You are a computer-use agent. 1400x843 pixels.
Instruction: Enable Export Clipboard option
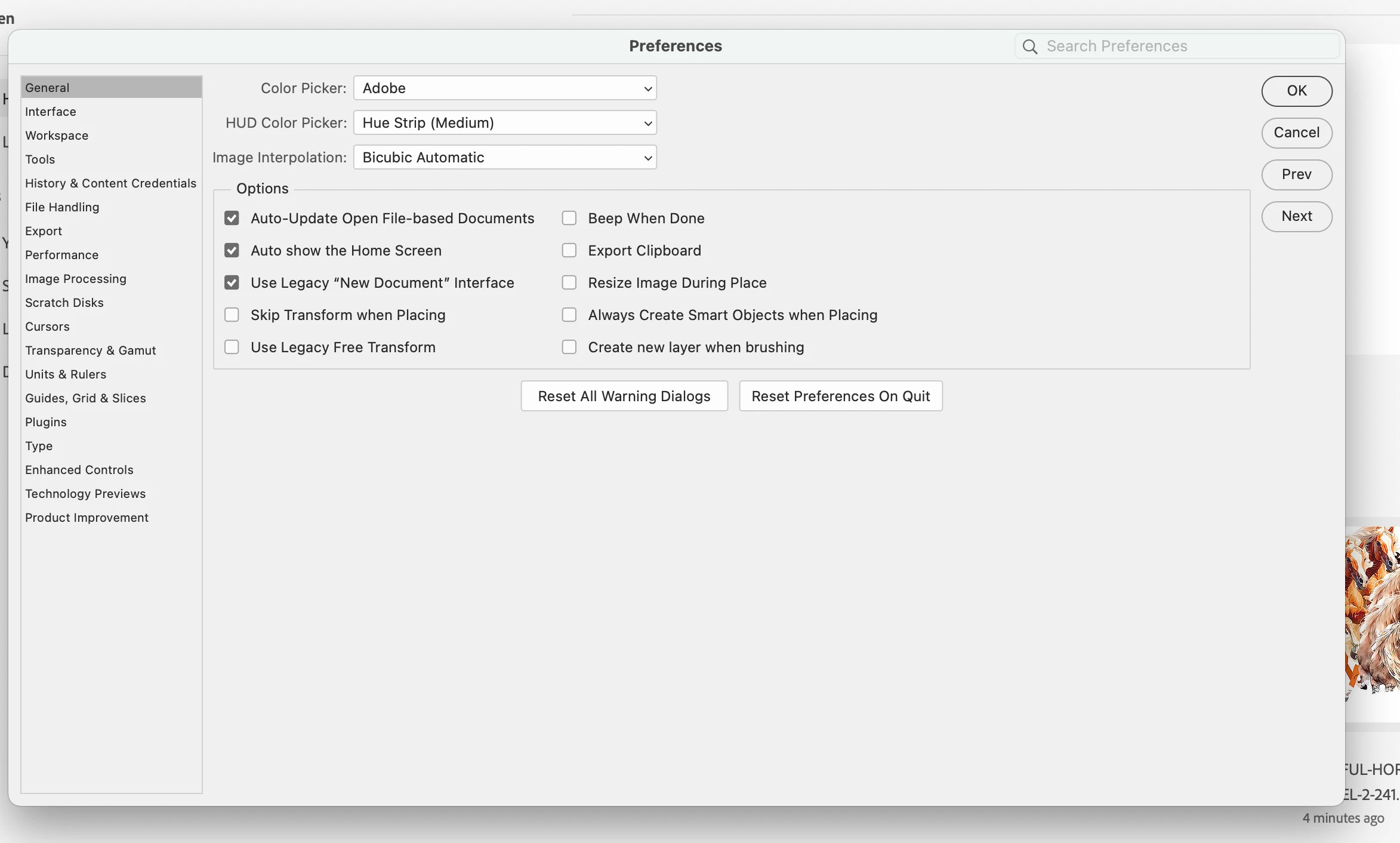tap(569, 251)
